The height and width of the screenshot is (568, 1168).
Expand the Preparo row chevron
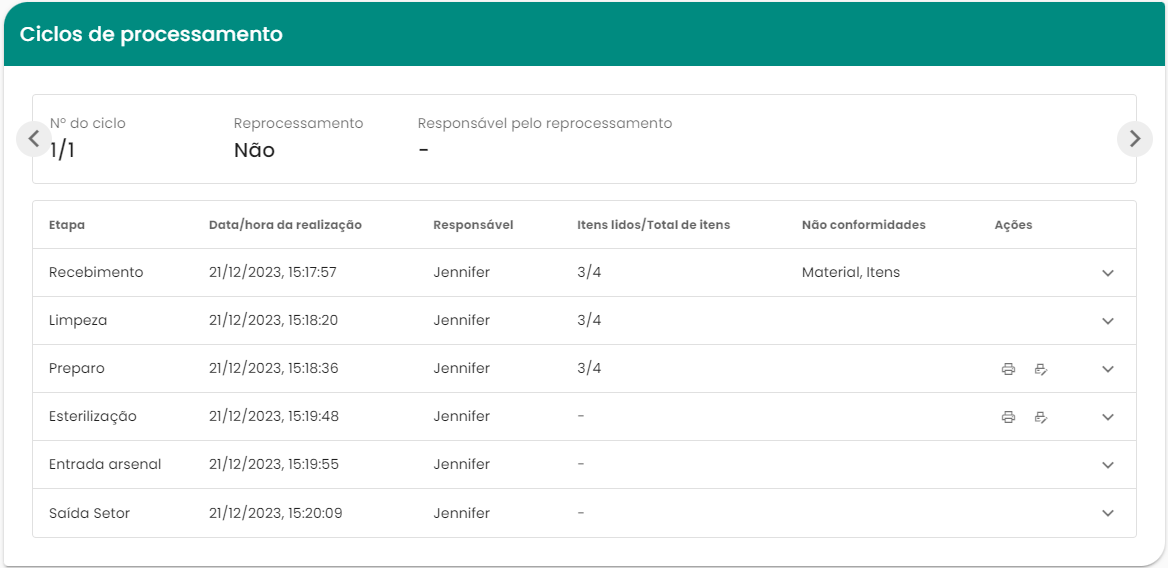pyautogui.click(x=1107, y=369)
